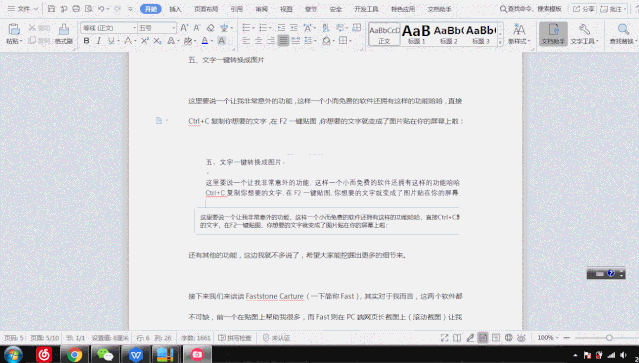The width and height of the screenshot is (639, 363).
Task: Open numbered list style dropdown
Action: point(270,28)
